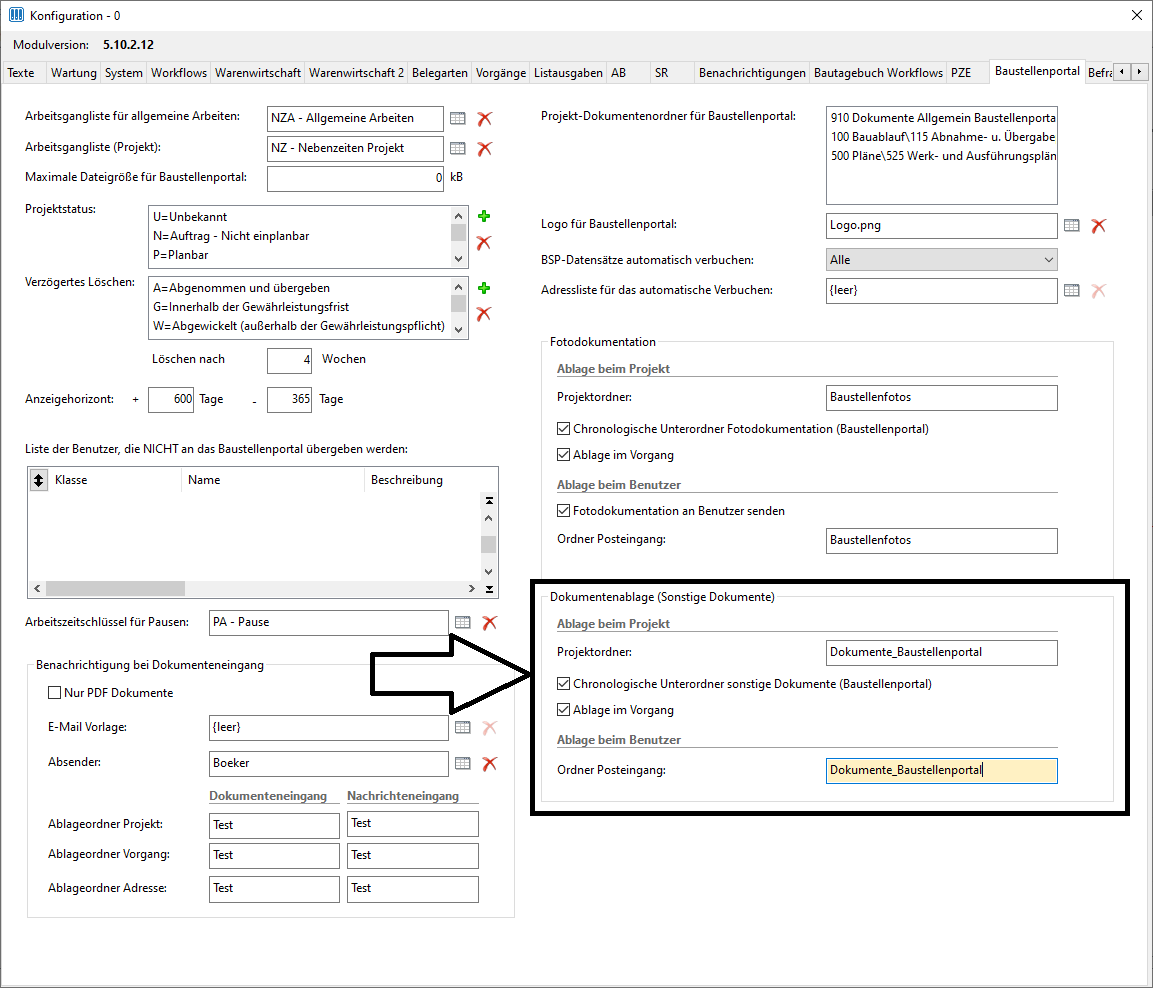
Task: Open lookup for Arbeitsgangliste (Projekt)
Action: coord(457,148)
